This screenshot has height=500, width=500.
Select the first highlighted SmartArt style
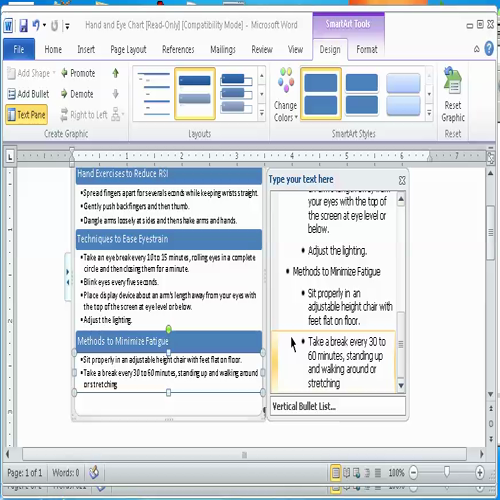(321, 94)
